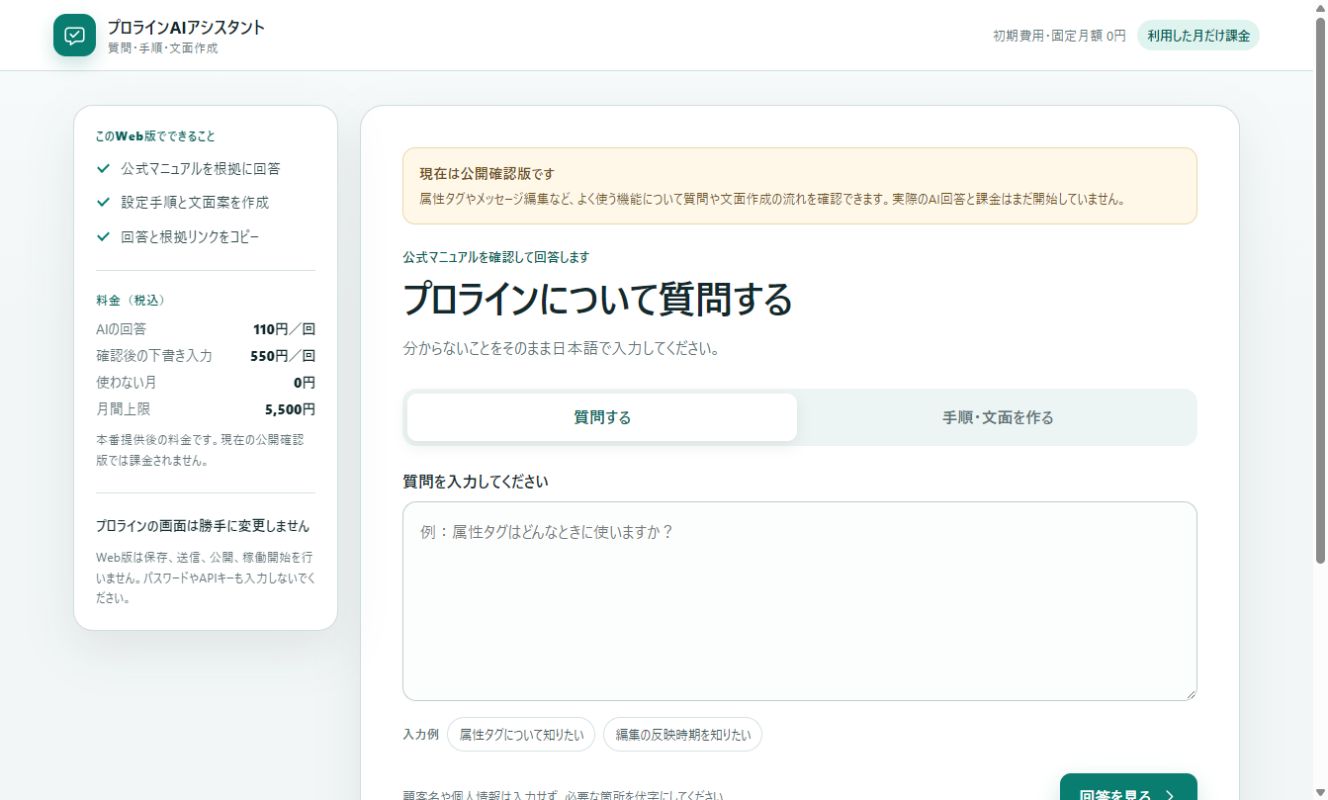Click the プロラインの画面は勝手に変更しません heading

(203, 526)
